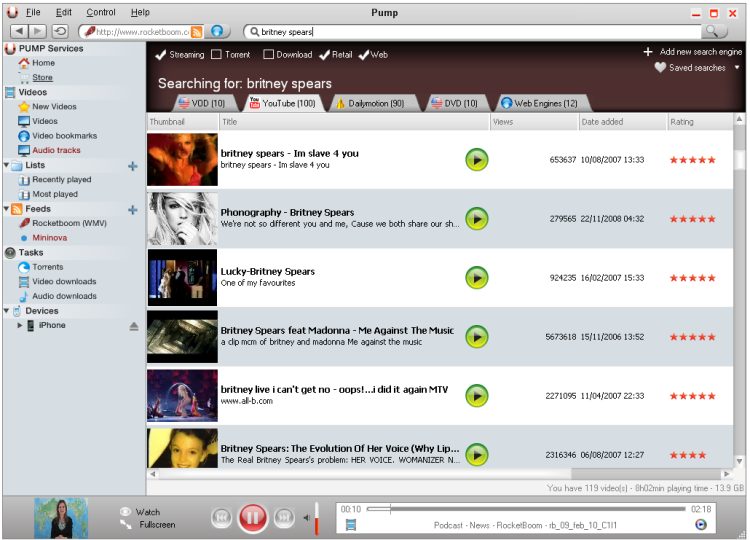Screen dimensions: 750x540
Task: Eject the iPhone device
Action: [x=134, y=326]
